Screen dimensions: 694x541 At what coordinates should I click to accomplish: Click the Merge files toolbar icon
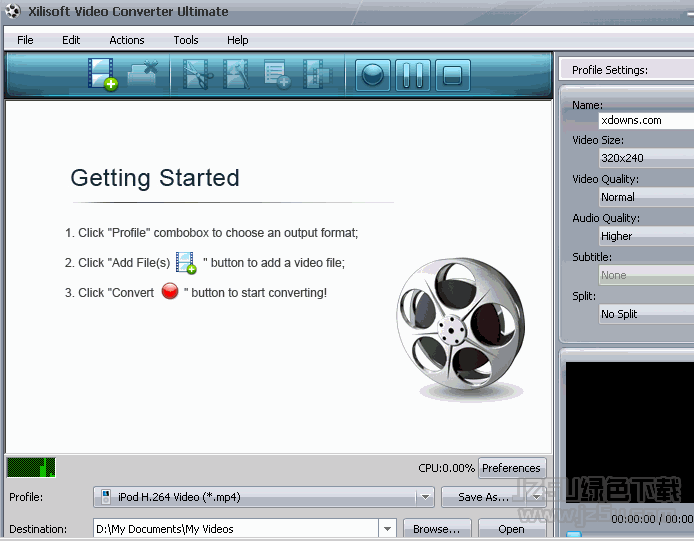(x=317, y=74)
